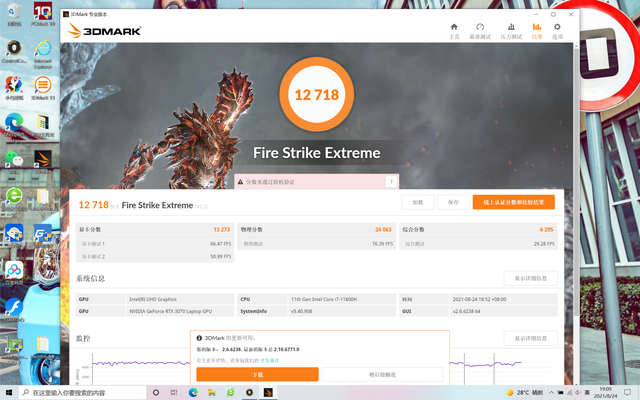Click combined score value 6 295
Image resolution: width=640 pixels, height=400 pixels.
pyautogui.click(x=547, y=229)
